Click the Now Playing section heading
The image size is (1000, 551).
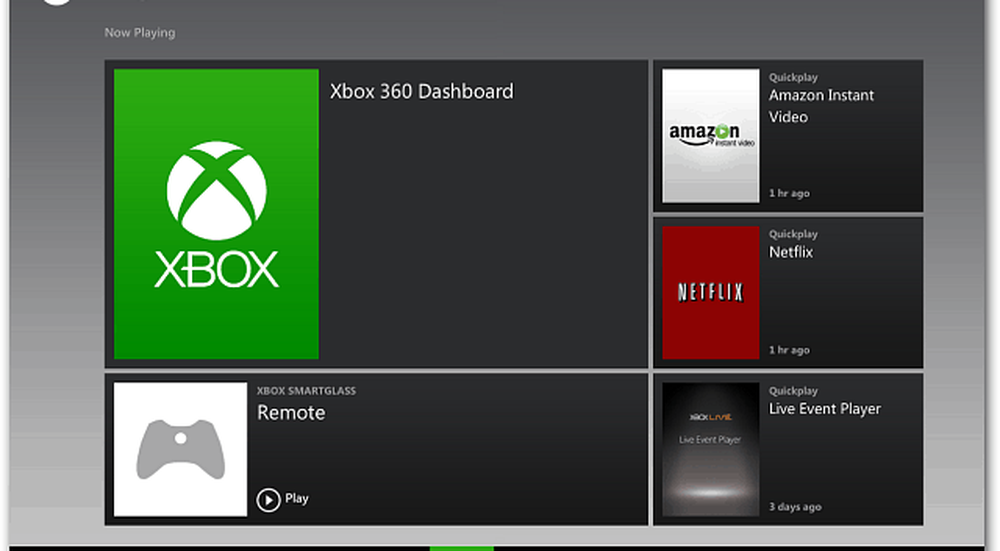(x=139, y=33)
